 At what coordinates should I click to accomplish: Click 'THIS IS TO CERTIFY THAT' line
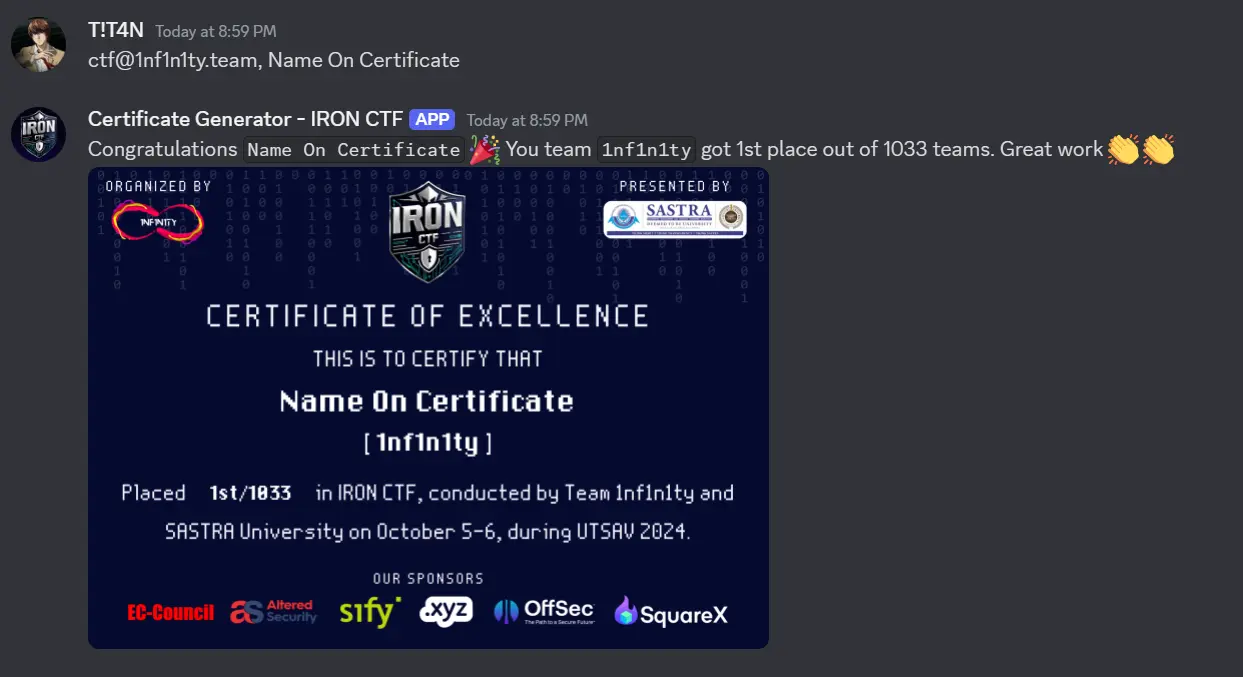coord(428,359)
